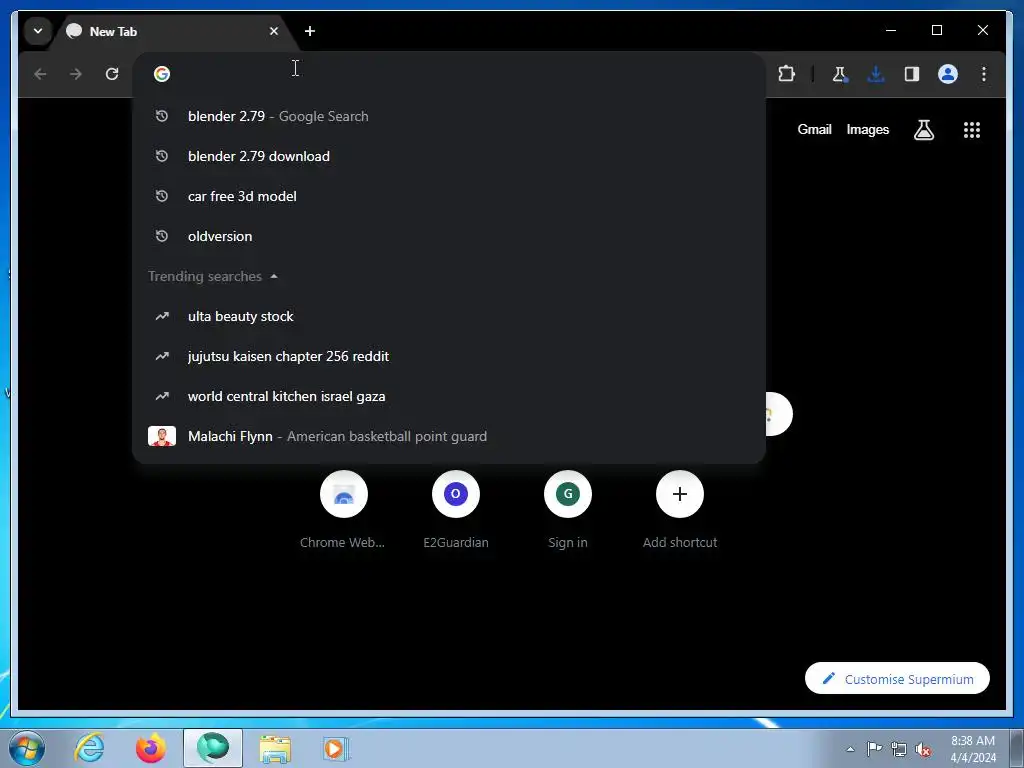Open the profile avatar icon
This screenshot has height=768, width=1024.
tap(948, 74)
